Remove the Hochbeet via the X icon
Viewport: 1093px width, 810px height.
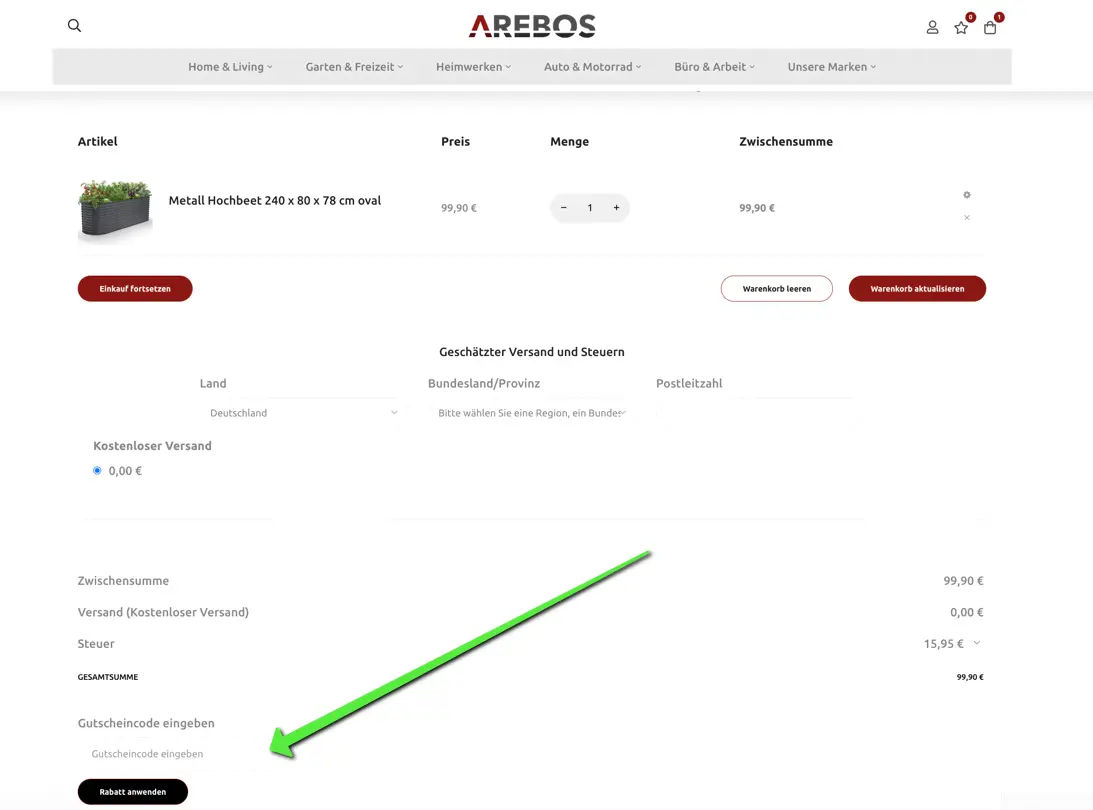pos(966,217)
